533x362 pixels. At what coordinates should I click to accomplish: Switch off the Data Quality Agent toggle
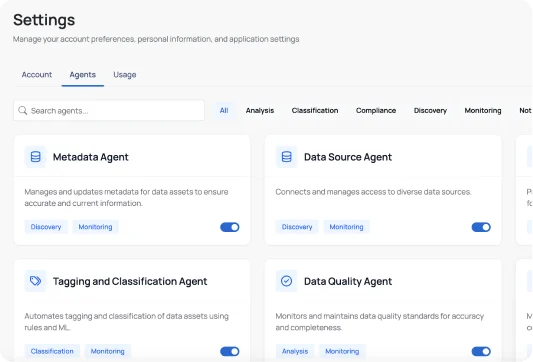click(x=481, y=351)
